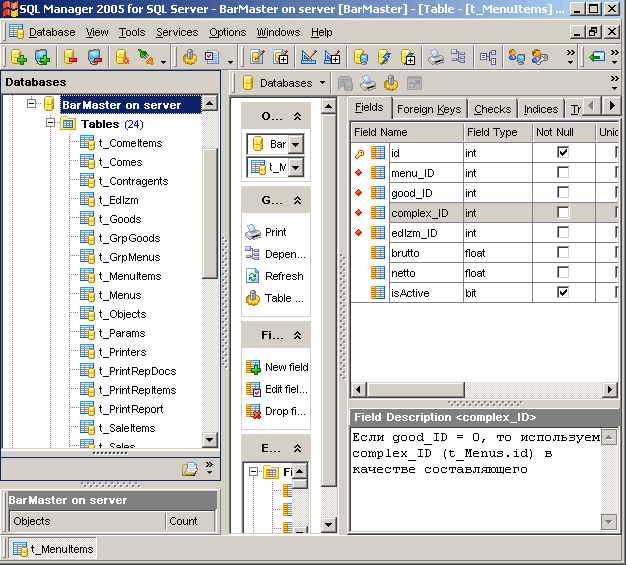Enable Not Null for the menu_ID field
This screenshot has height=565, width=626.
tap(563, 172)
